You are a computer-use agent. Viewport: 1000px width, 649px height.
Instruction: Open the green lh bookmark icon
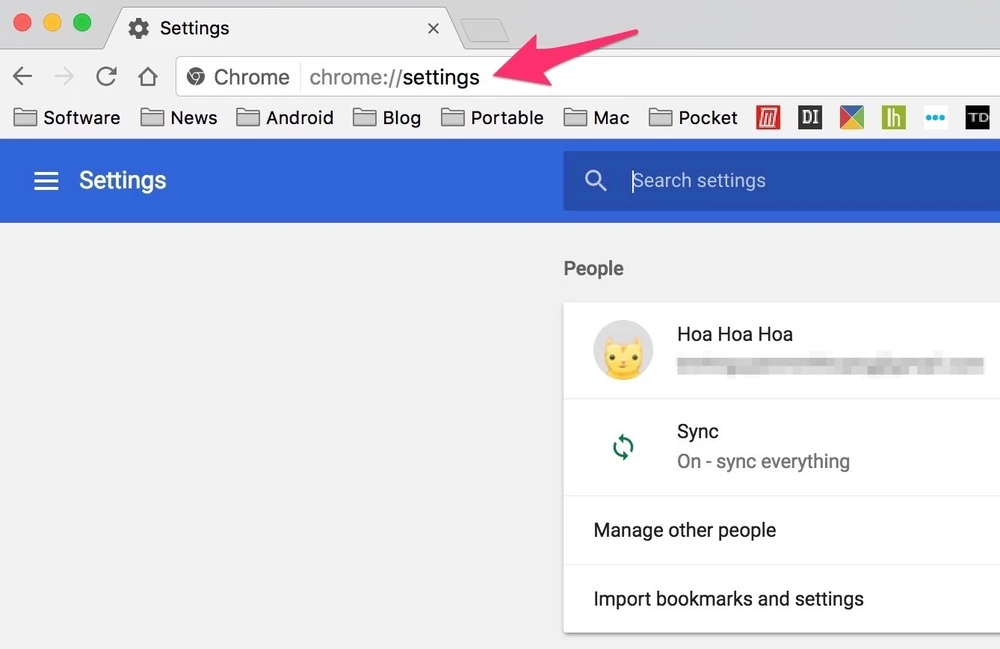[x=893, y=118]
